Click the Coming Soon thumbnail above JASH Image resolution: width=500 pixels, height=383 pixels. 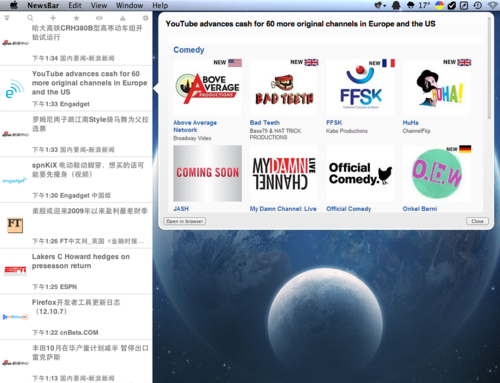tap(207, 173)
